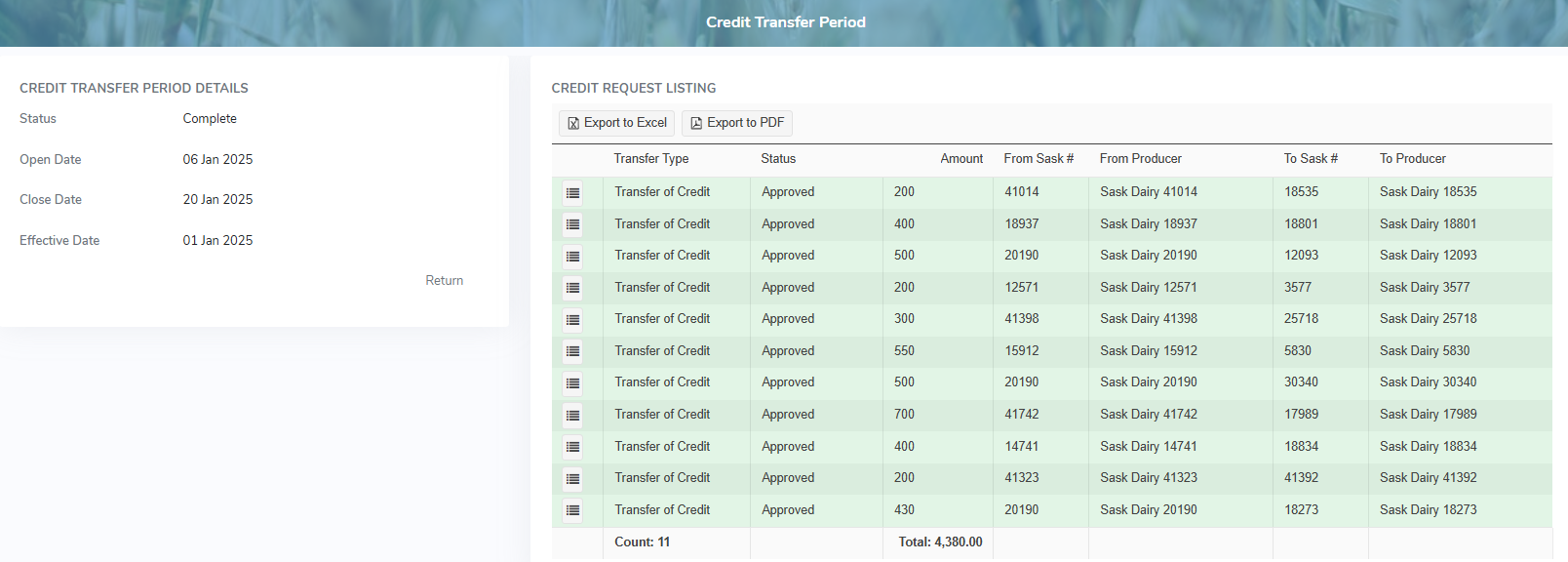The image size is (1568, 562).
Task: Sort by Status column header
Action: point(778,159)
